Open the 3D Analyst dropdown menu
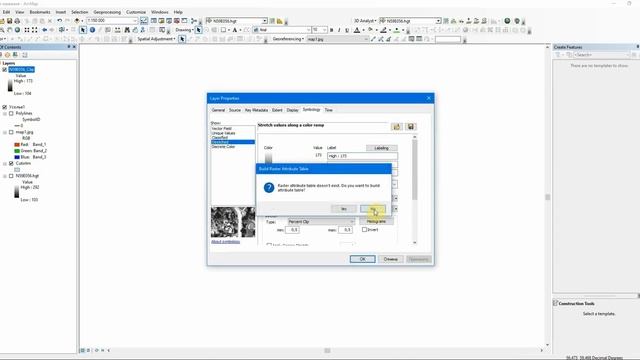Image resolution: width=640 pixels, height=360 pixels. coord(364,20)
